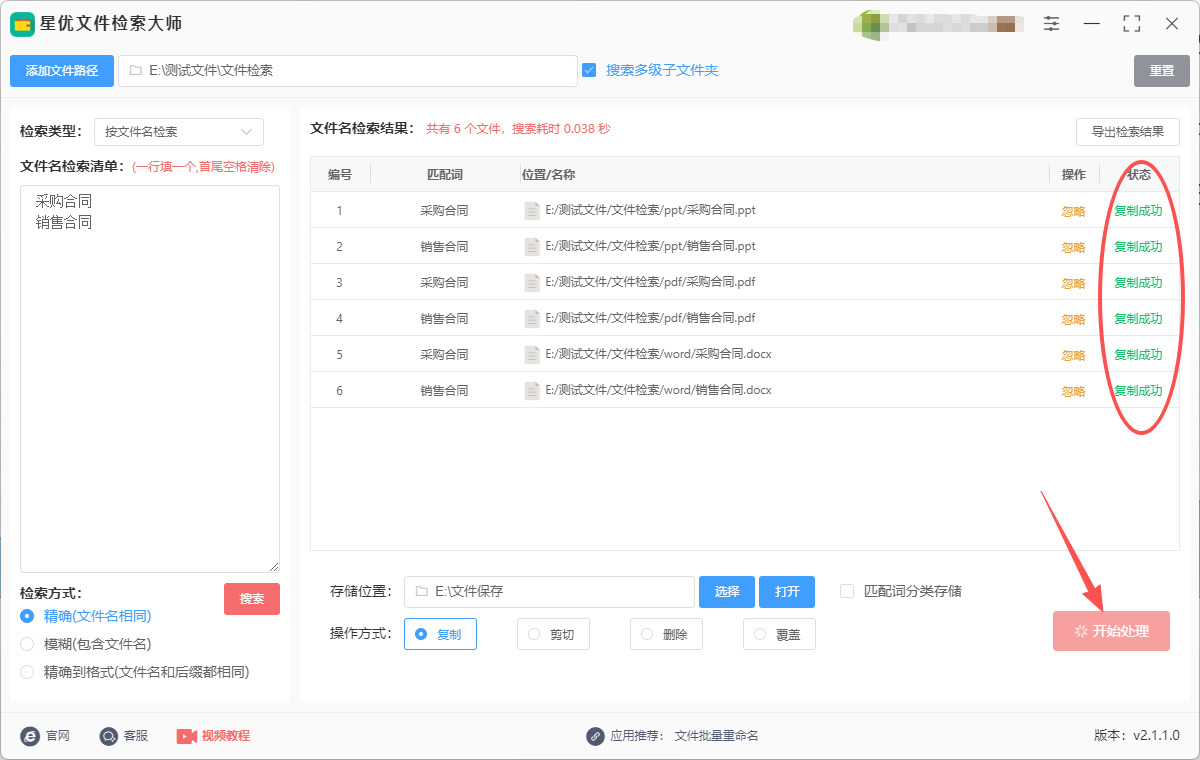Screen dimensions: 1200x760
Task: Open the 官网 website icon
Action: click(x=30, y=736)
